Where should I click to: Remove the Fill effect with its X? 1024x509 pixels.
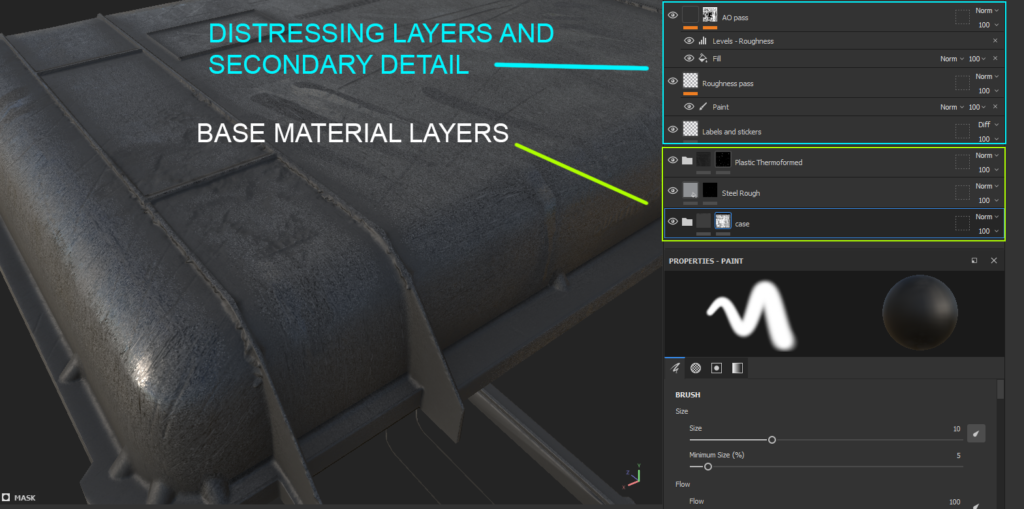[995, 59]
